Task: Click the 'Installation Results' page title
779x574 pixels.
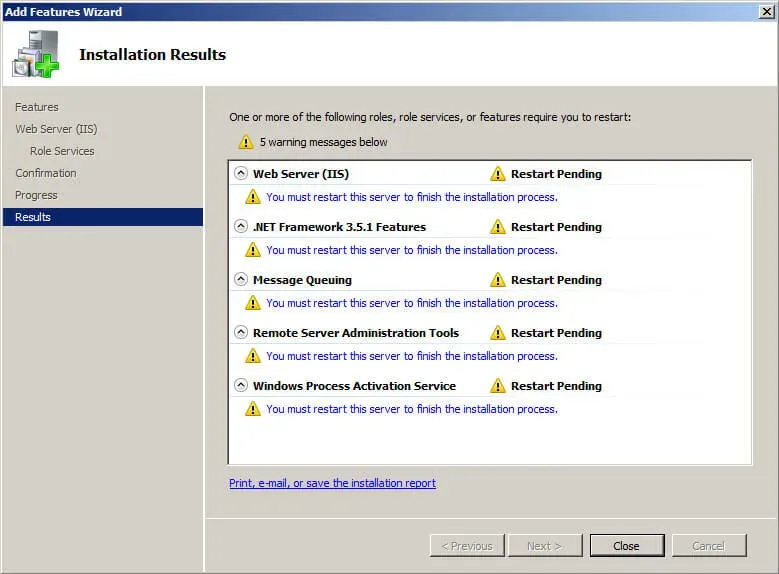Action: click(153, 55)
